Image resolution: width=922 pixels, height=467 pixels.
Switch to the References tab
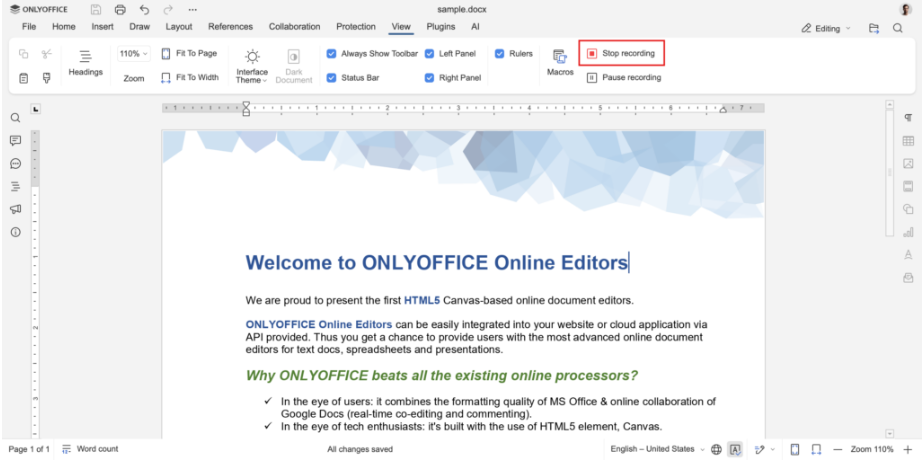coord(230,26)
